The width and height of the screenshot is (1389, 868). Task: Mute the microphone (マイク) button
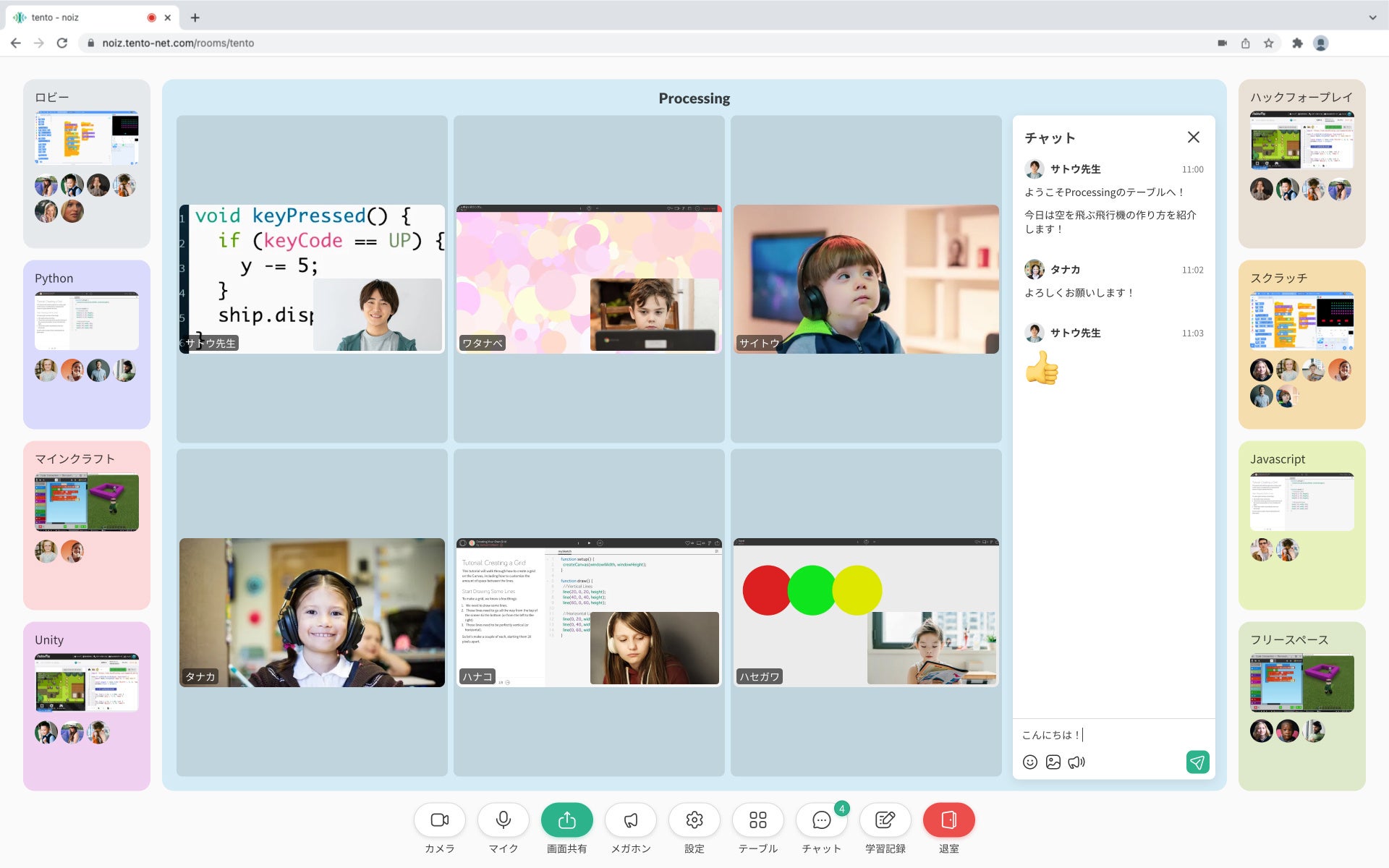(504, 820)
